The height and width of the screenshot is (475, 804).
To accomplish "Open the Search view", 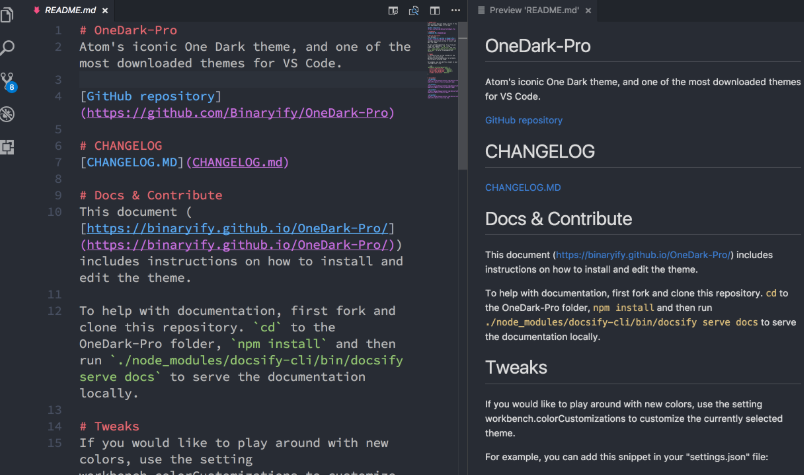I will (7, 48).
